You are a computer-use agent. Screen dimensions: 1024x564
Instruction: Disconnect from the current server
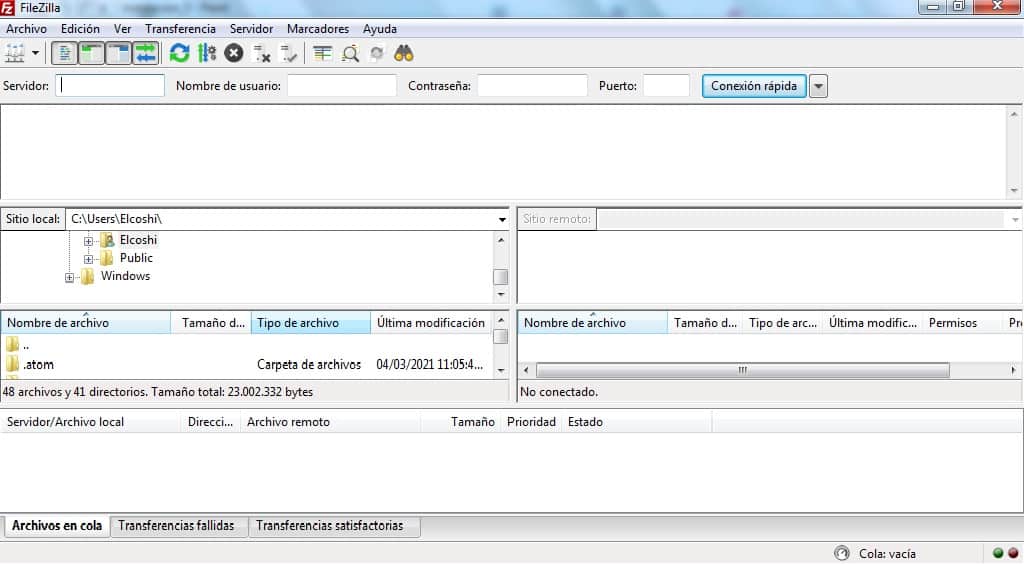[261, 54]
